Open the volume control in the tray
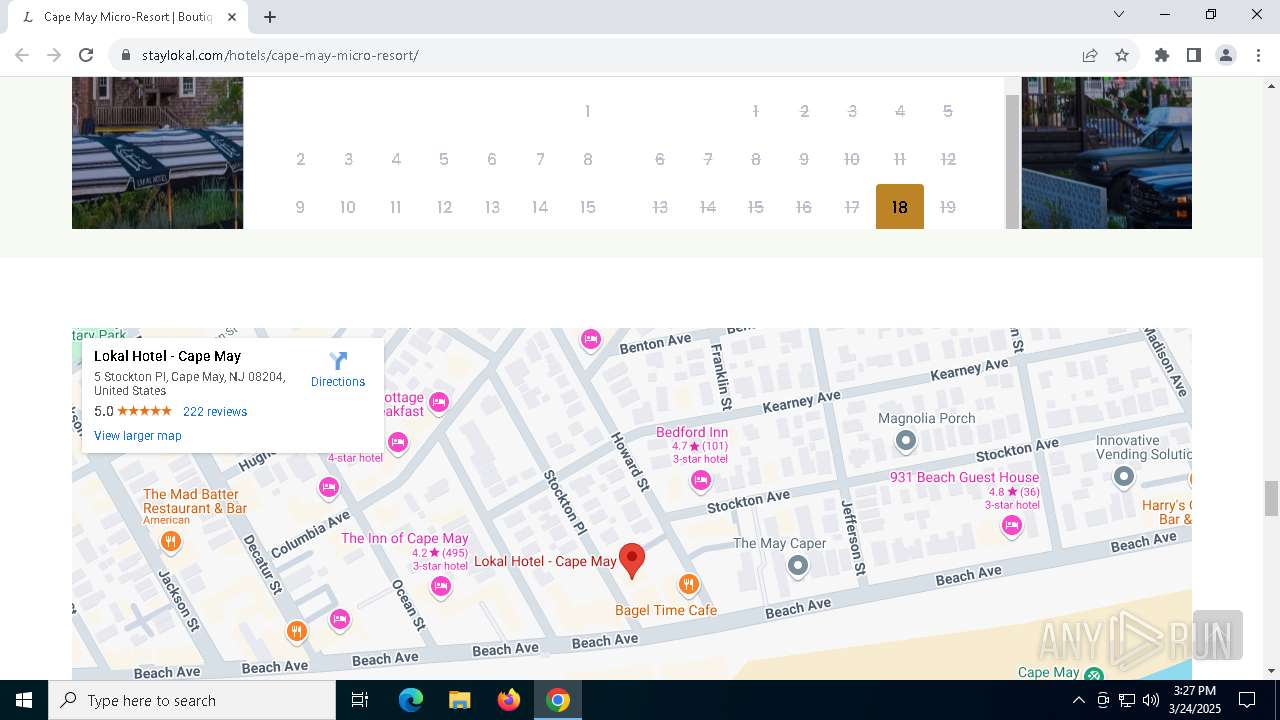 pos(1150,700)
